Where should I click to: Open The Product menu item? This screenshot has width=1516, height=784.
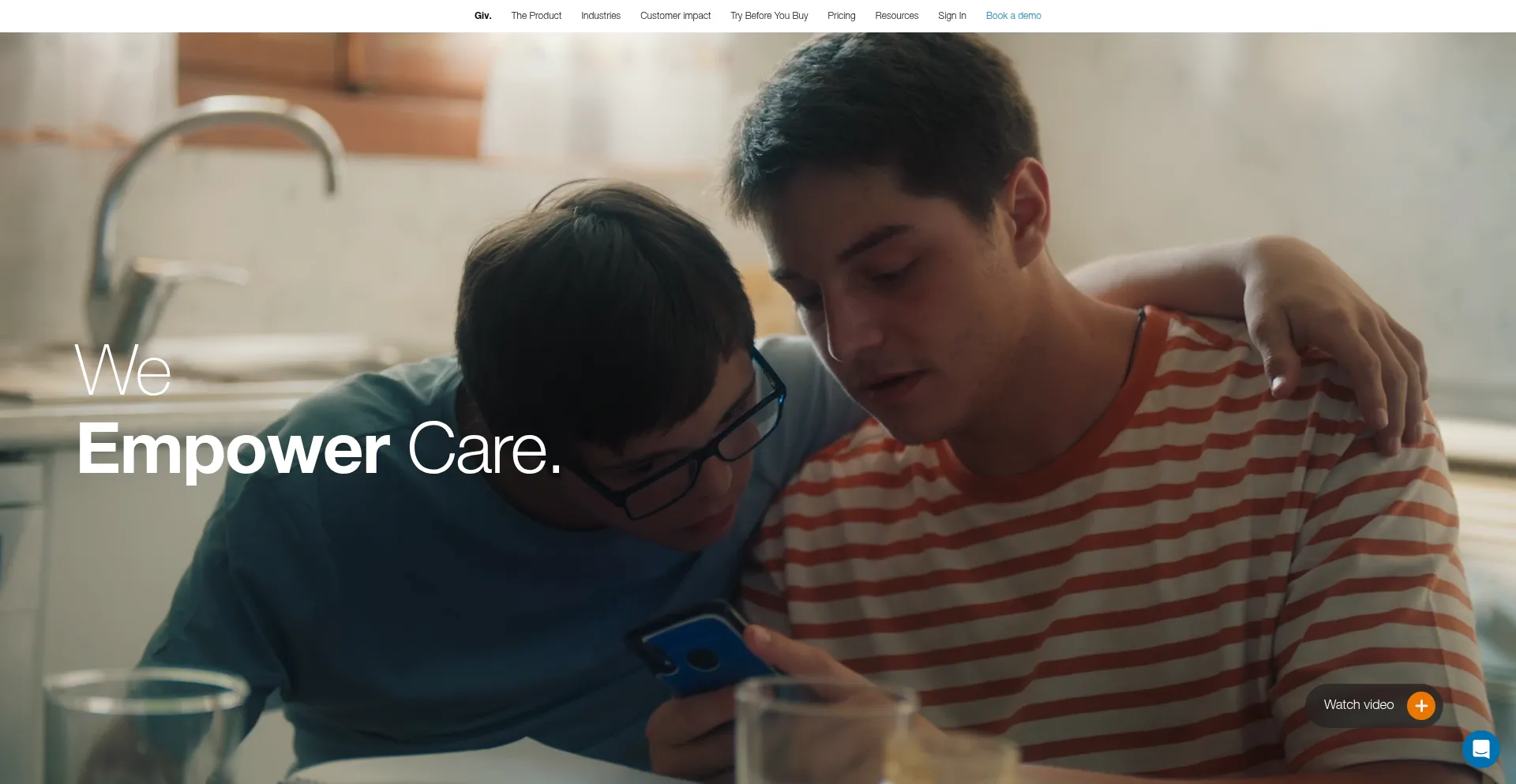tap(536, 16)
